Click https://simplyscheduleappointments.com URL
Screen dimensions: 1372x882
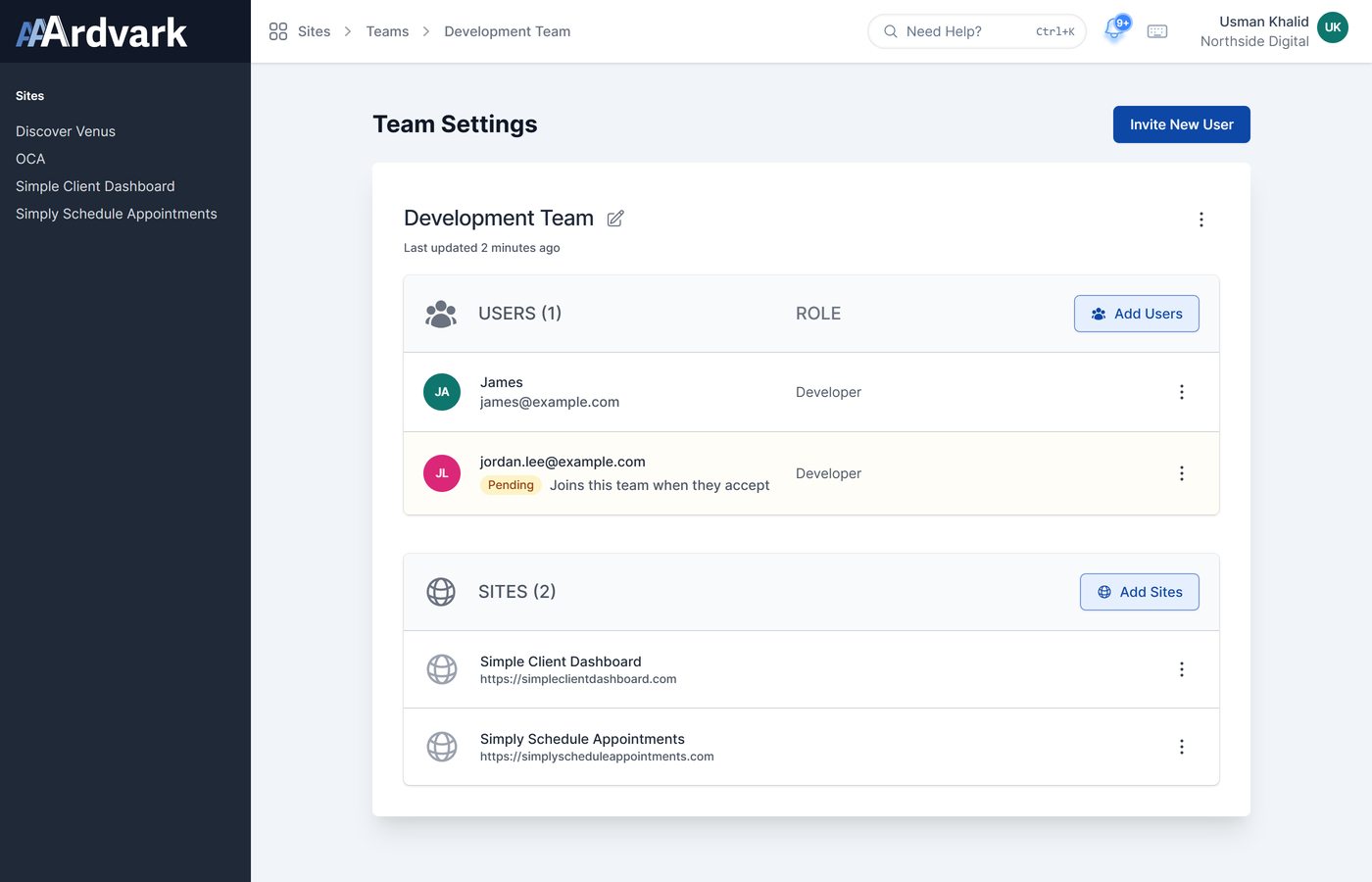pos(597,757)
